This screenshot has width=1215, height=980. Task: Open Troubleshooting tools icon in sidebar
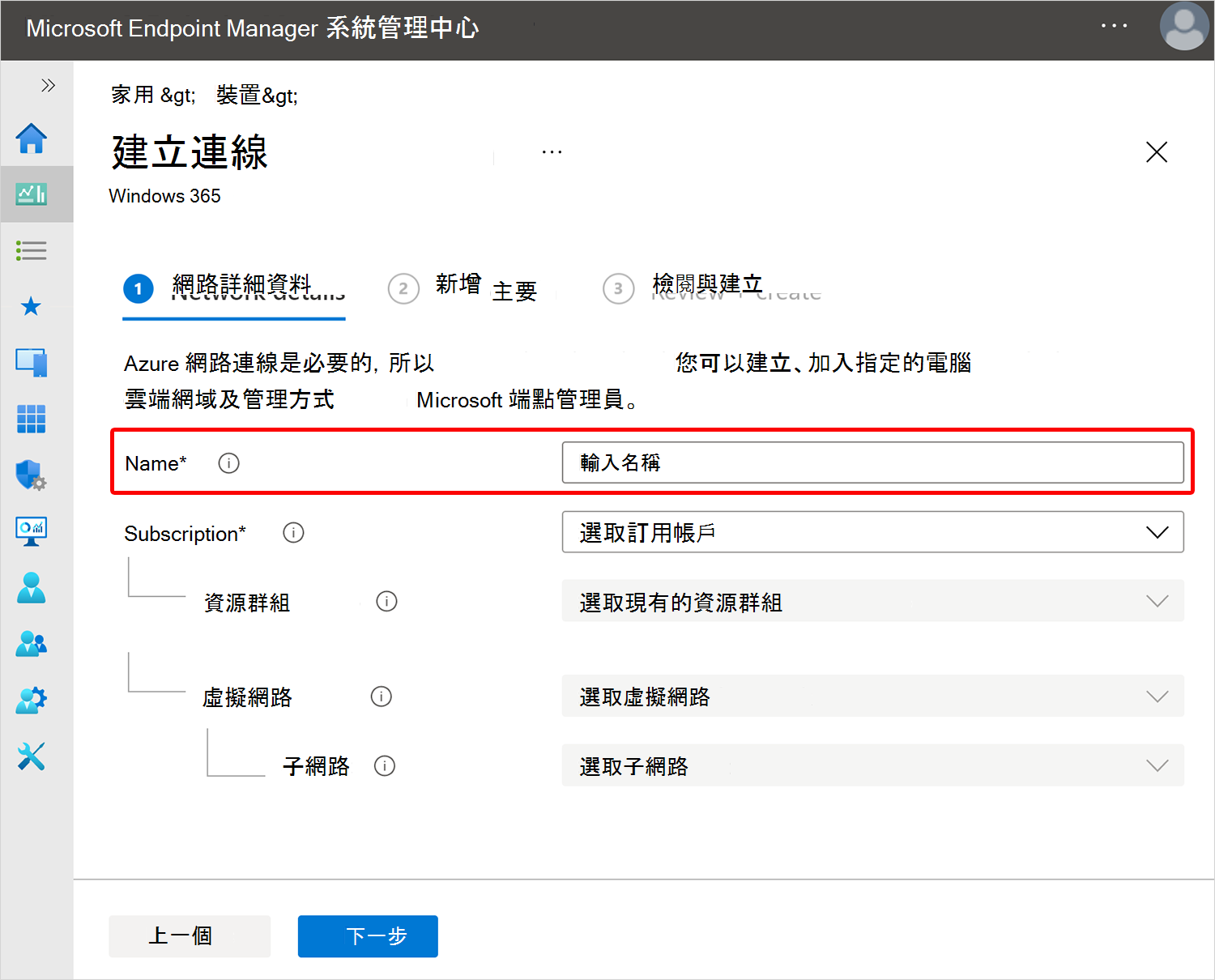[x=32, y=756]
